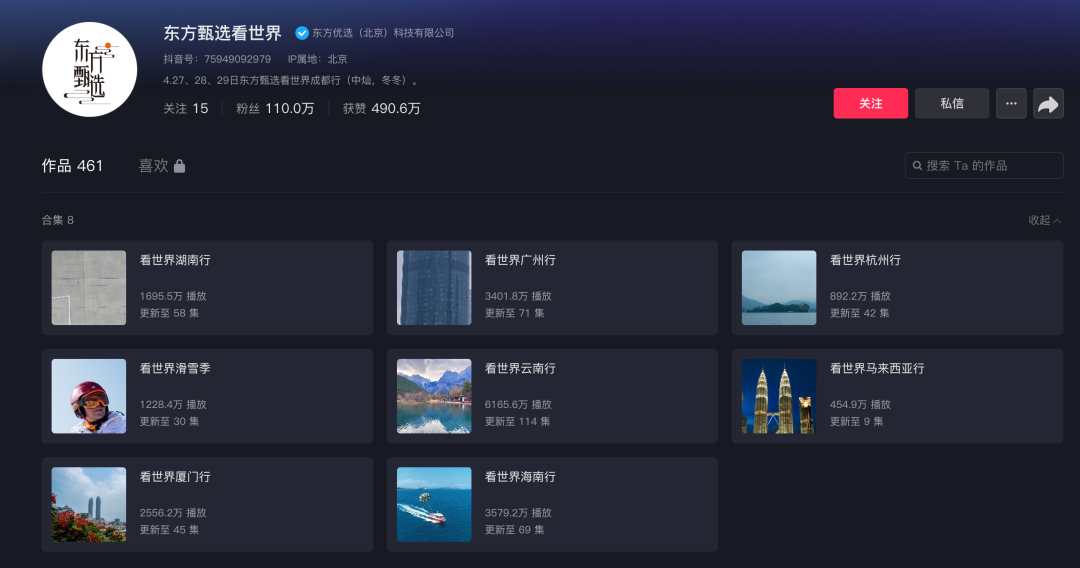The height and width of the screenshot is (568, 1080).
Task: Click the 看世界海南行 title
Action: pyautogui.click(x=520, y=476)
